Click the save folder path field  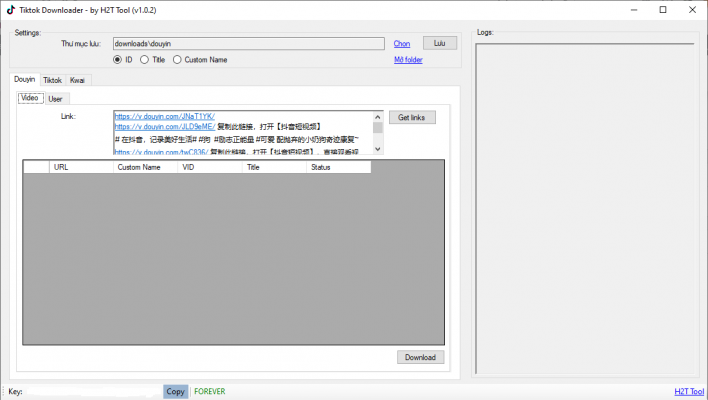pos(249,44)
